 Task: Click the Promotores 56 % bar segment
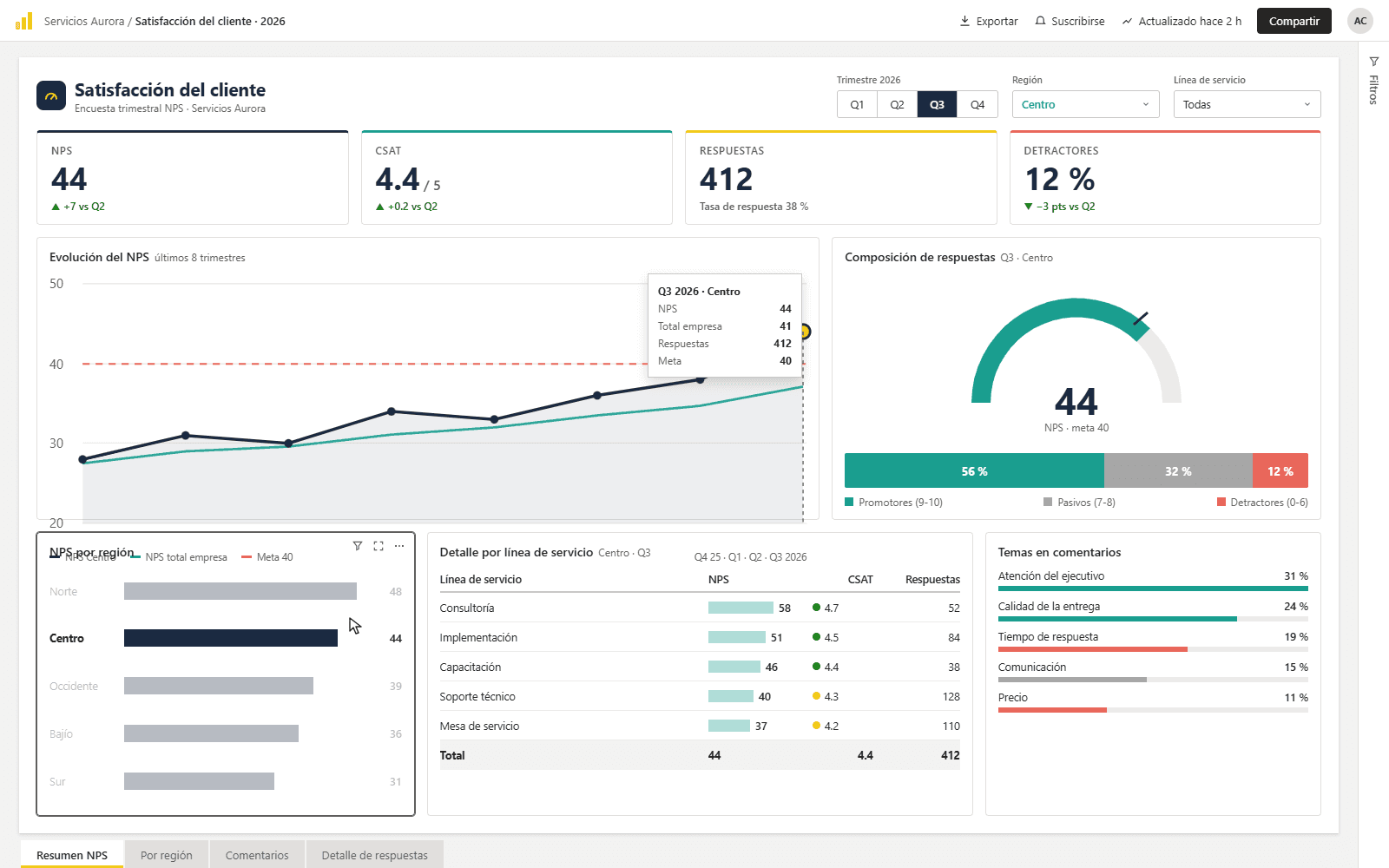(x=974, y=470)
